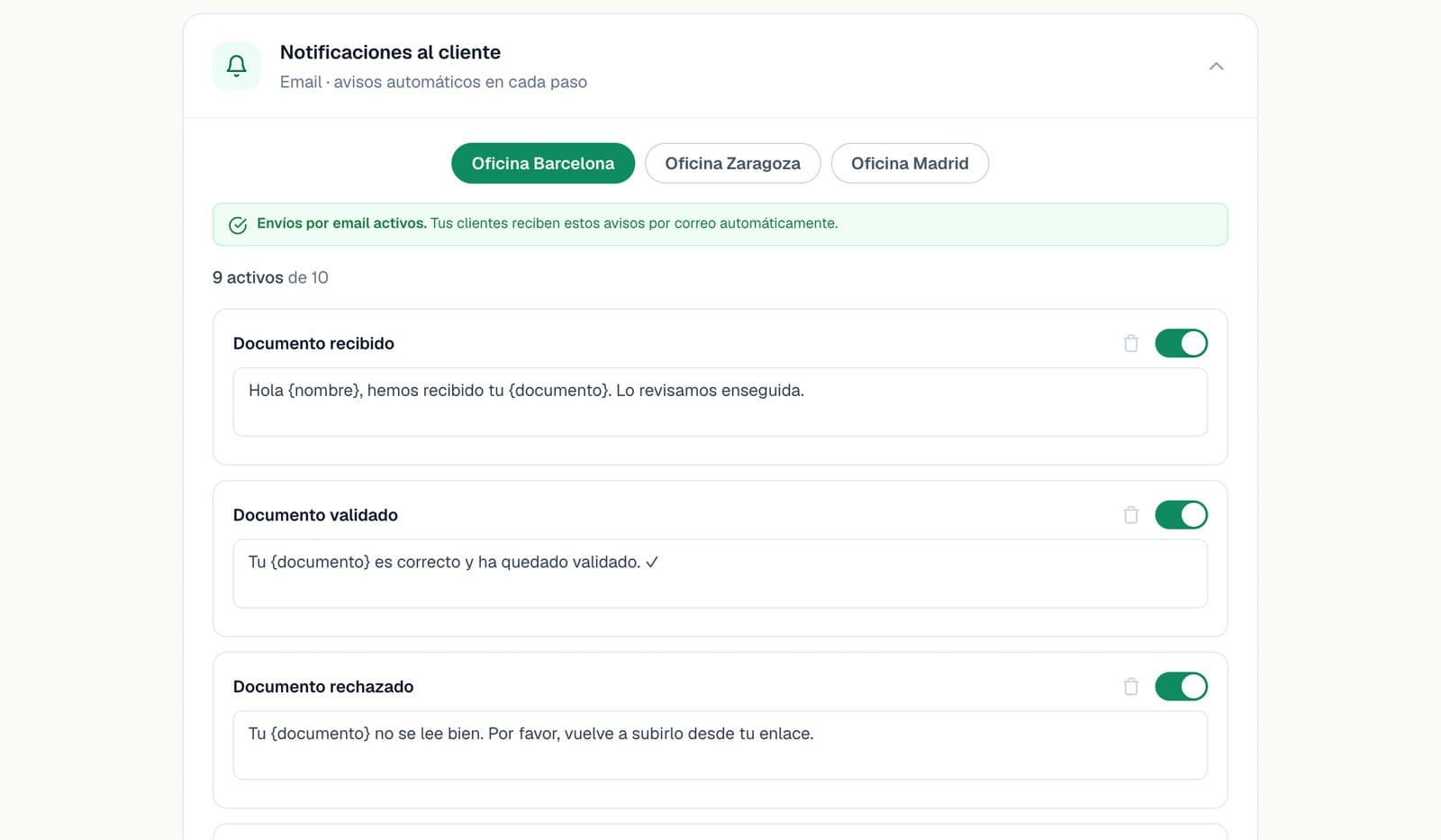
Task: Click the 'Email · avisos automáticos en cada paso' subtitle
Action: pos(433,82)
